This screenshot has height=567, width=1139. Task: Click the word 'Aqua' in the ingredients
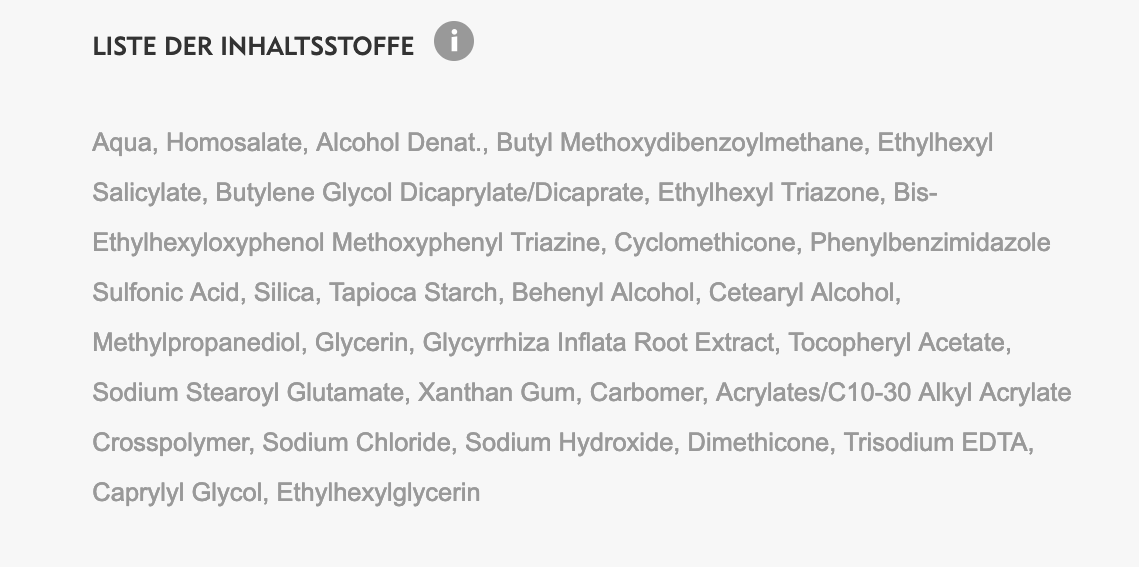pyautogui.click(x=122, y=143)
